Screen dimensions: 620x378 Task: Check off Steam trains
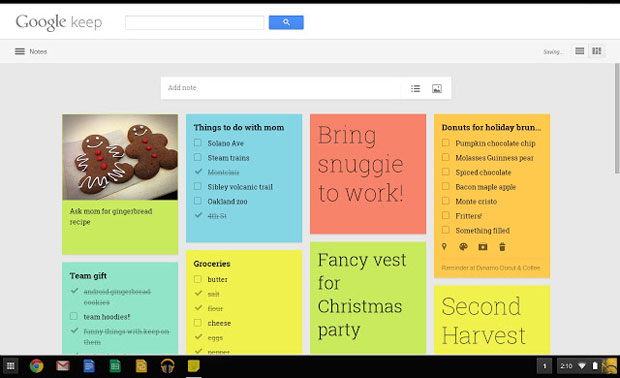click(198, 157)
